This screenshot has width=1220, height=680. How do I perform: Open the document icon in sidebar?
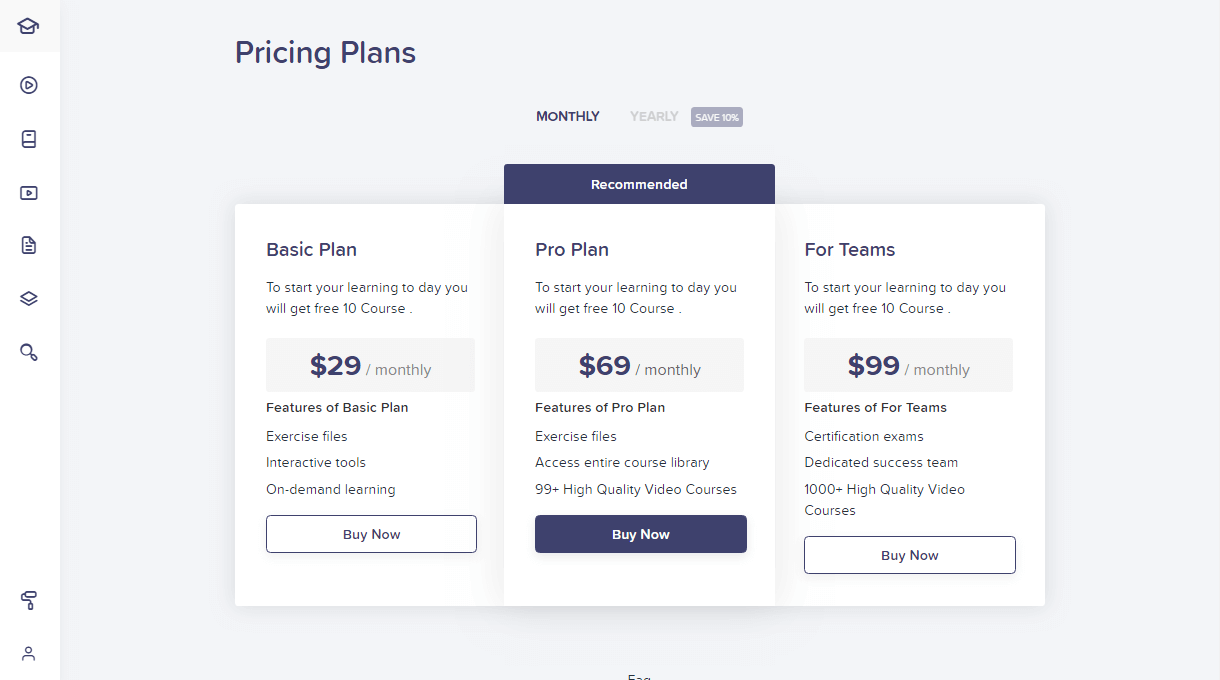29,245
